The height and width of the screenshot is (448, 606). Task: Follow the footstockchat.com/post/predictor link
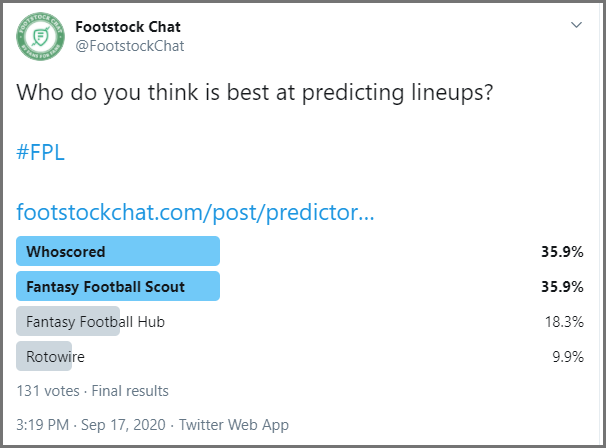195,213
